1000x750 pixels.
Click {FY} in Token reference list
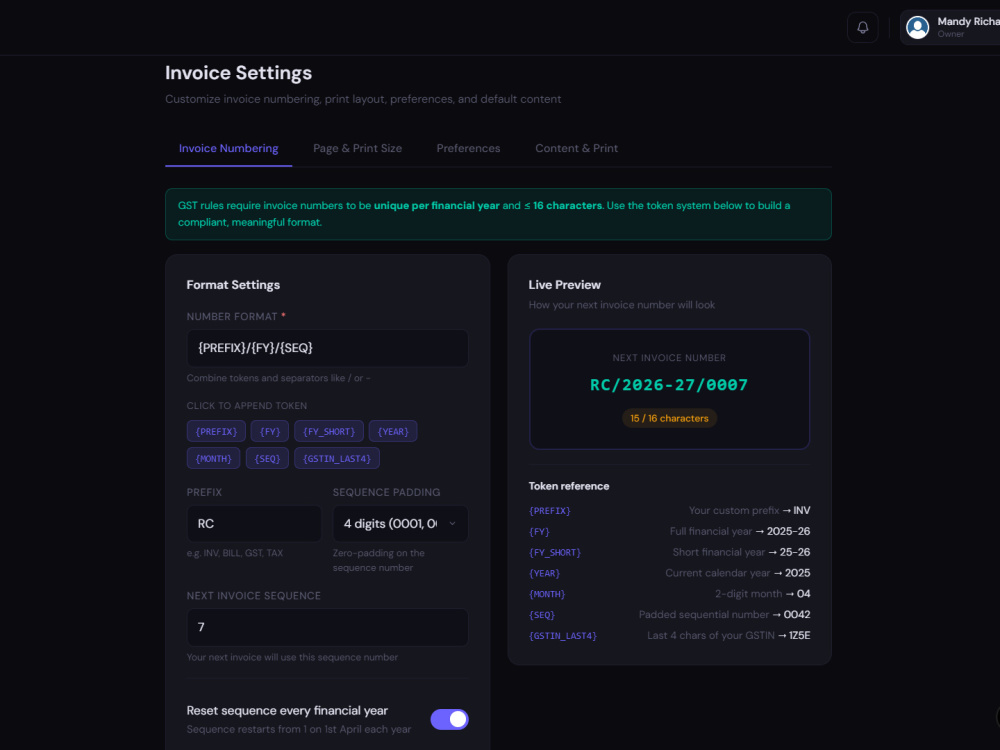tap(539, 532)
